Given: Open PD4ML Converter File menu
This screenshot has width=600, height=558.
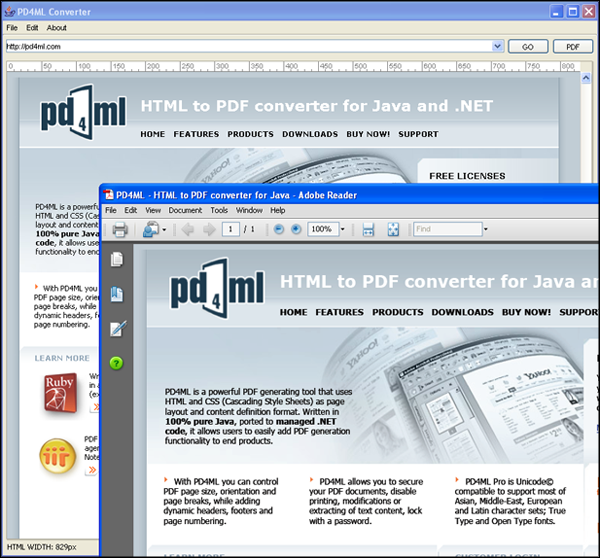Looking at the screenshot, I should pos(12,28).
